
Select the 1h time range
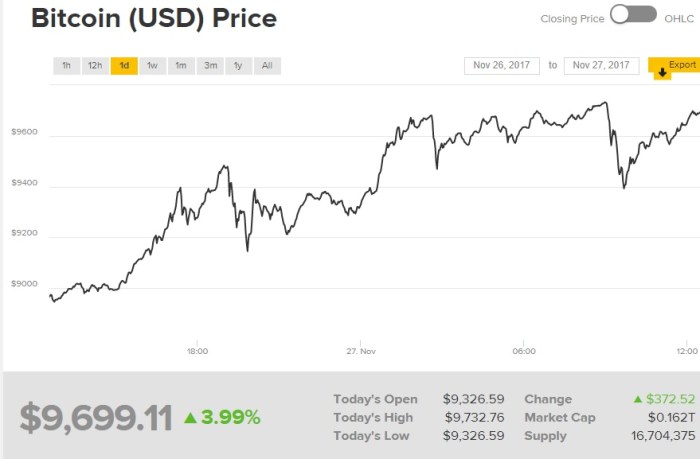tap(66, 66)
